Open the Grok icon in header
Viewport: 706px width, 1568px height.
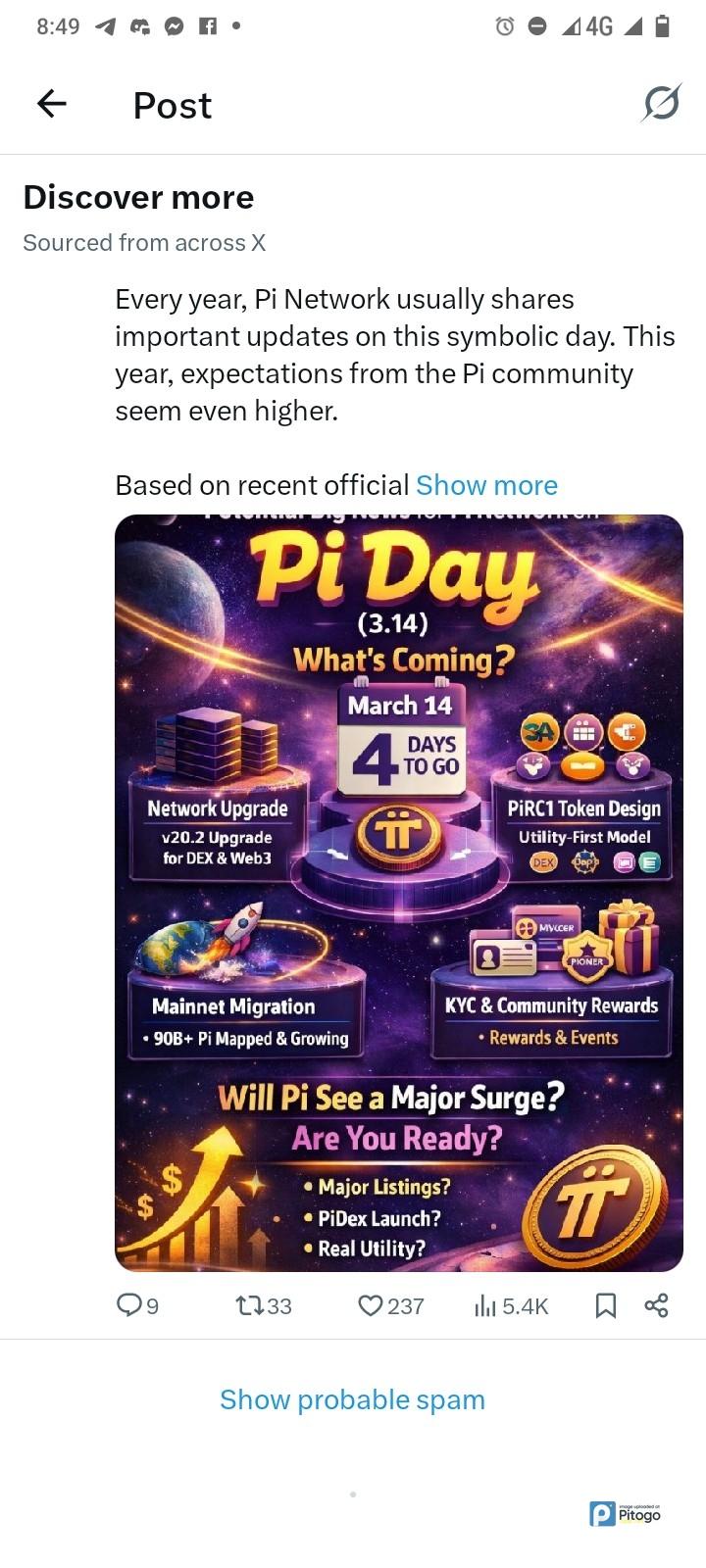click(x=662, y=104)
